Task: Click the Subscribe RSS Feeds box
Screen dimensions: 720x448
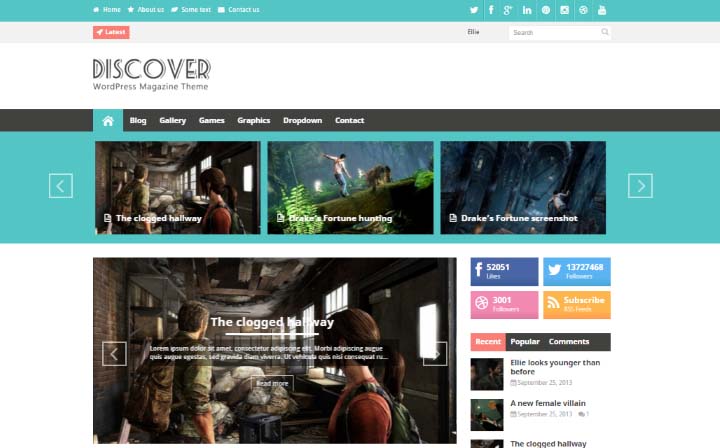Action: coord(577,305)
